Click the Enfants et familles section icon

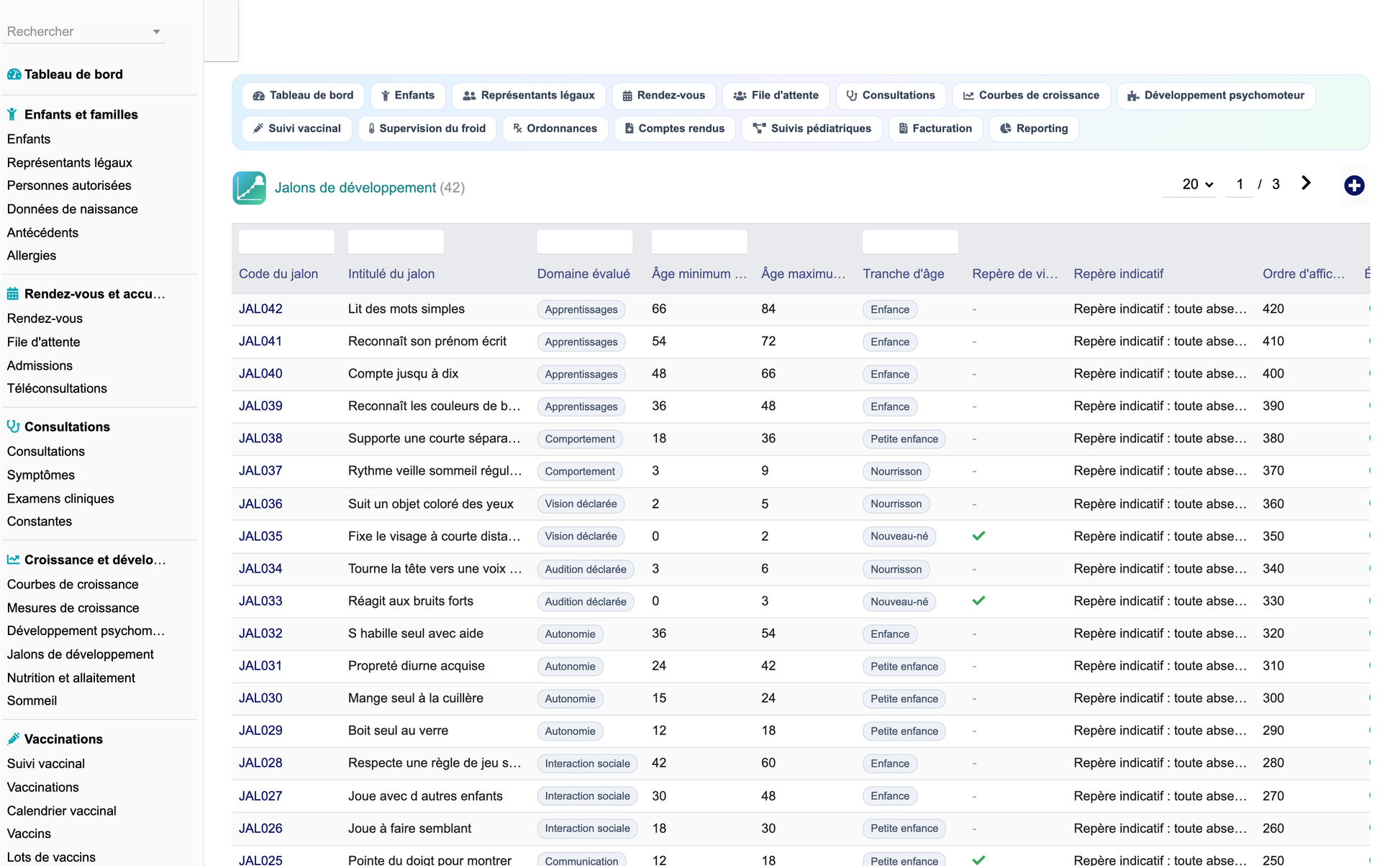(12, 114)
